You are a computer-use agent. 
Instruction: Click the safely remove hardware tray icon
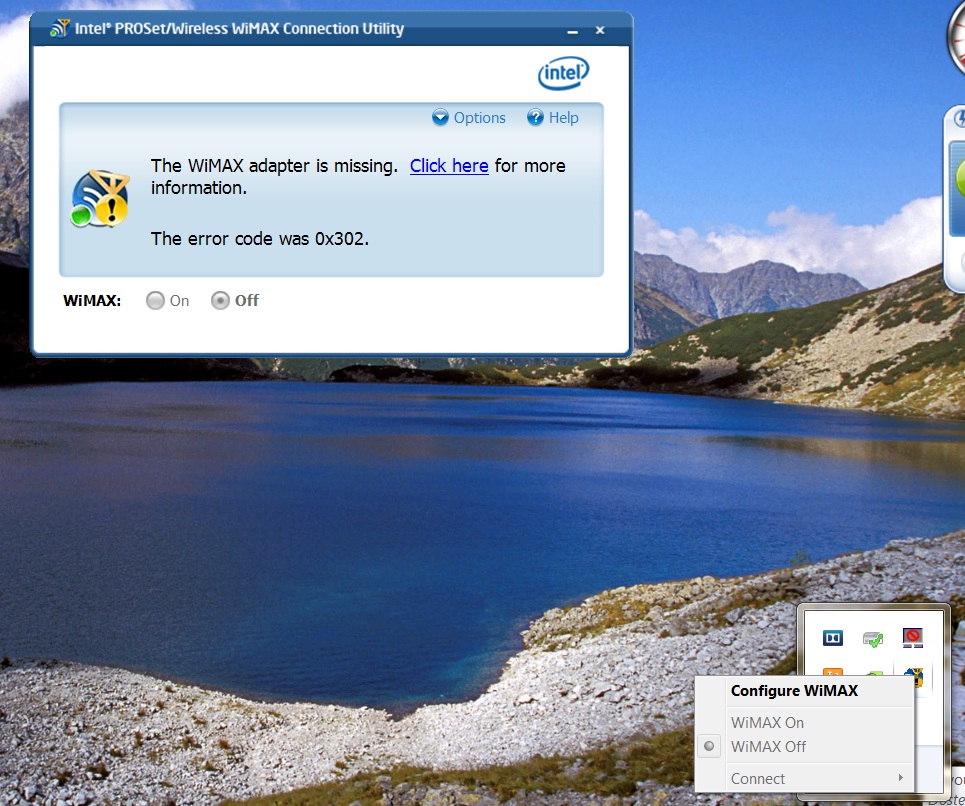pos(873,639)
